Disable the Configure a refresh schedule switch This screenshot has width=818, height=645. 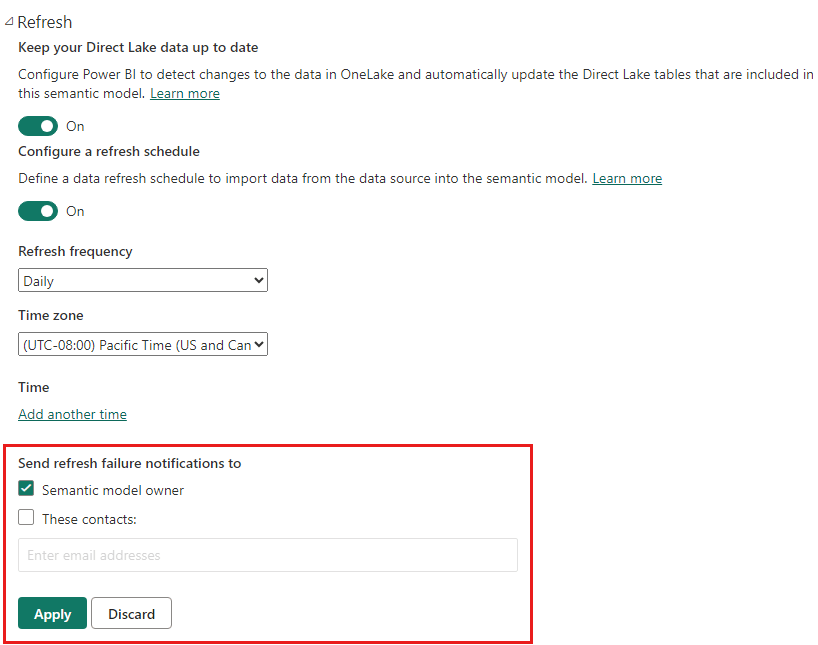coord(38,211)
